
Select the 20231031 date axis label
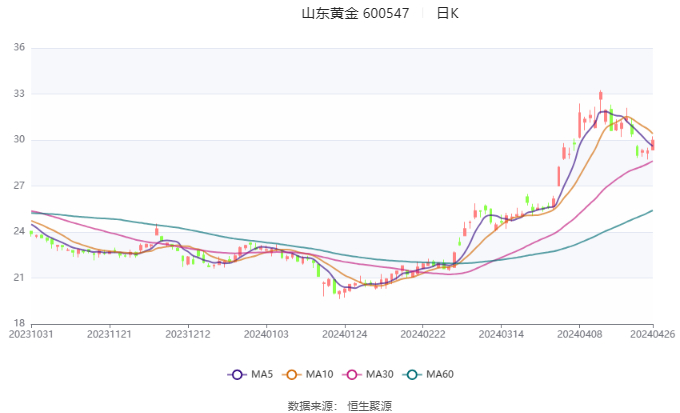coord(32,333)
